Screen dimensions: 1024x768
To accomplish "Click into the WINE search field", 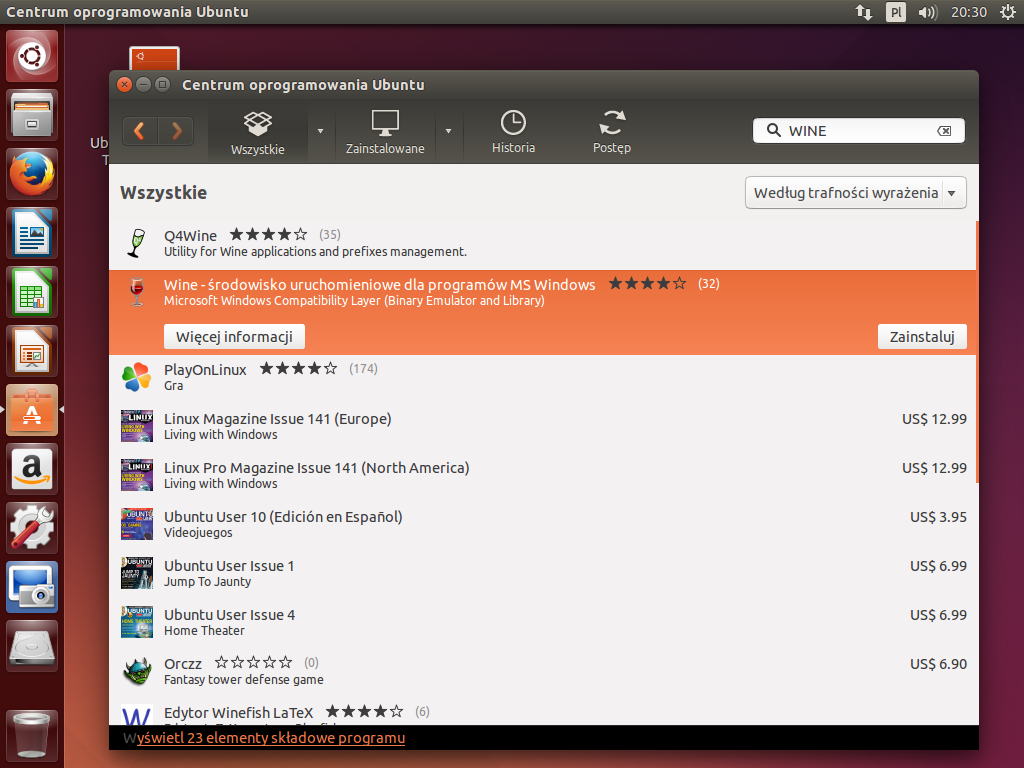I will pyautogui.click(x=855, y=131).
